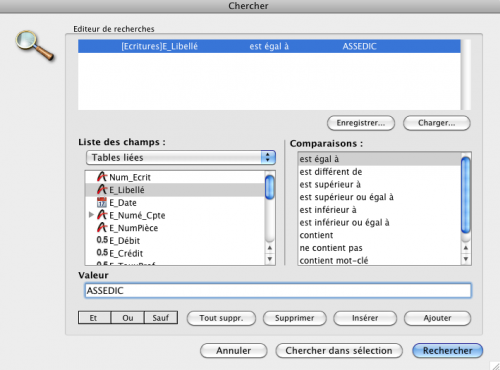Click down arrow of comparisons scrollbar
Viewport: 500px width, 370px height.
pos(466,259)
